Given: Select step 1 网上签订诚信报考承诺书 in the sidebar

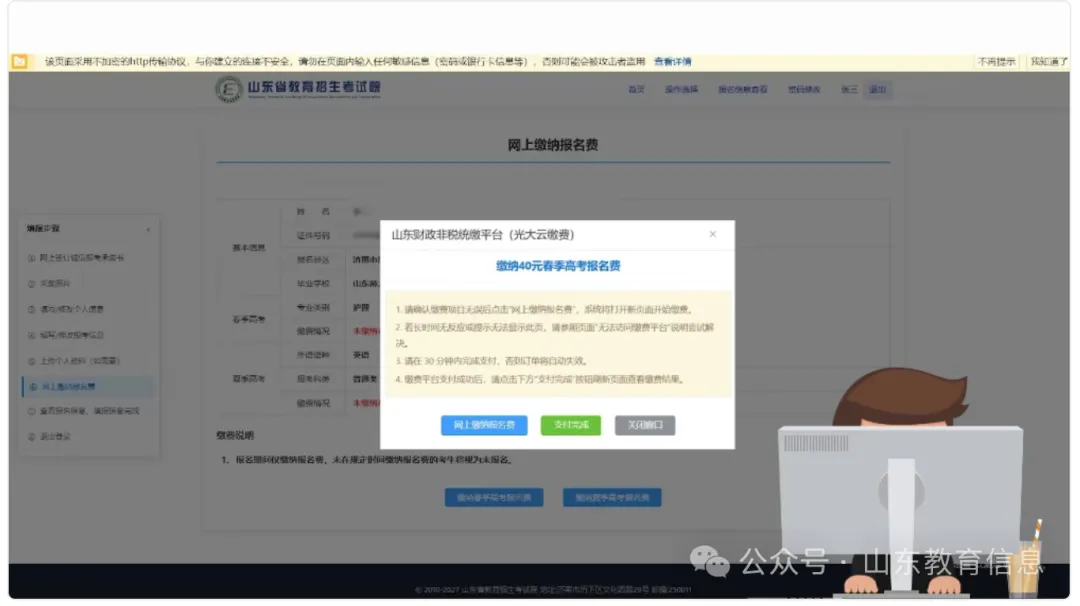Looking at the screenshot, I should (x=81, y=258).
